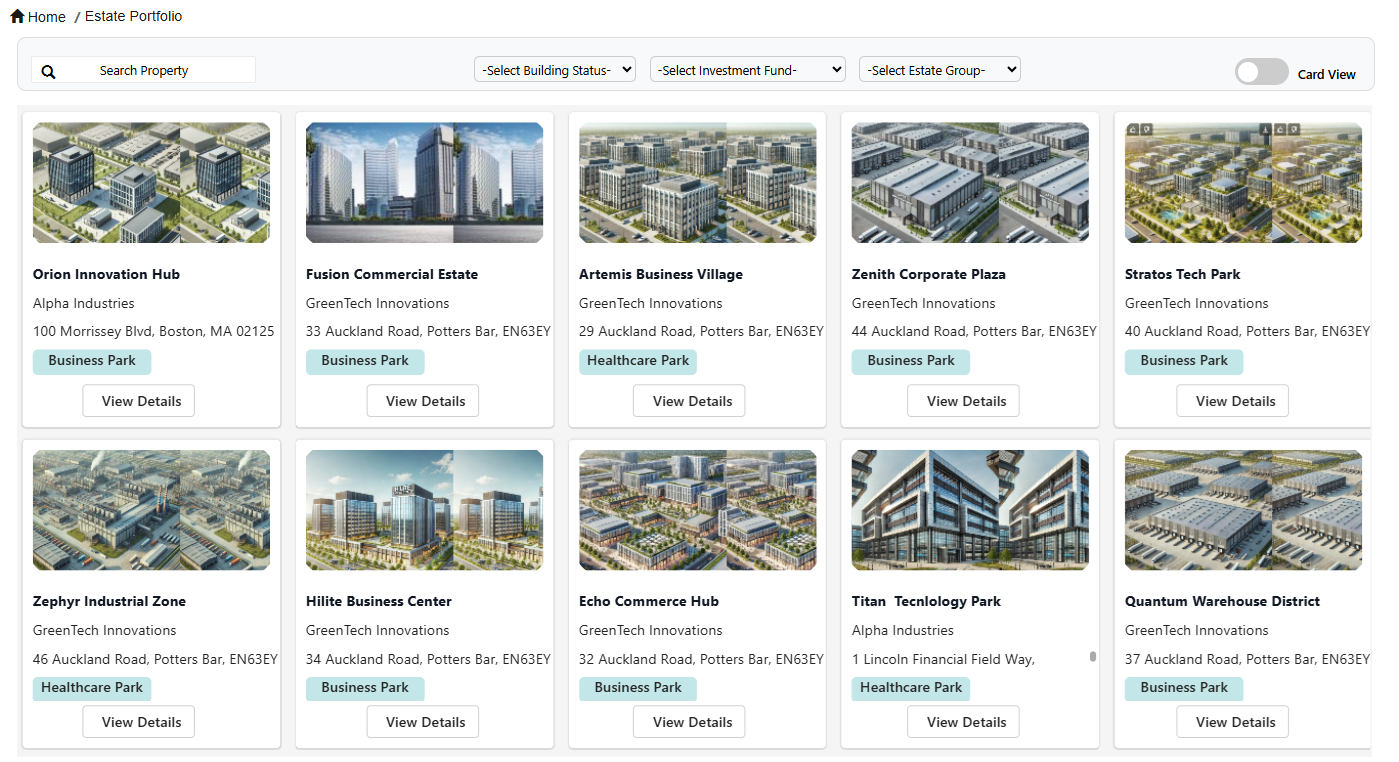
Task: Click the scrollbar on the Titan Technology Park card
Action: pos(1092,655)
